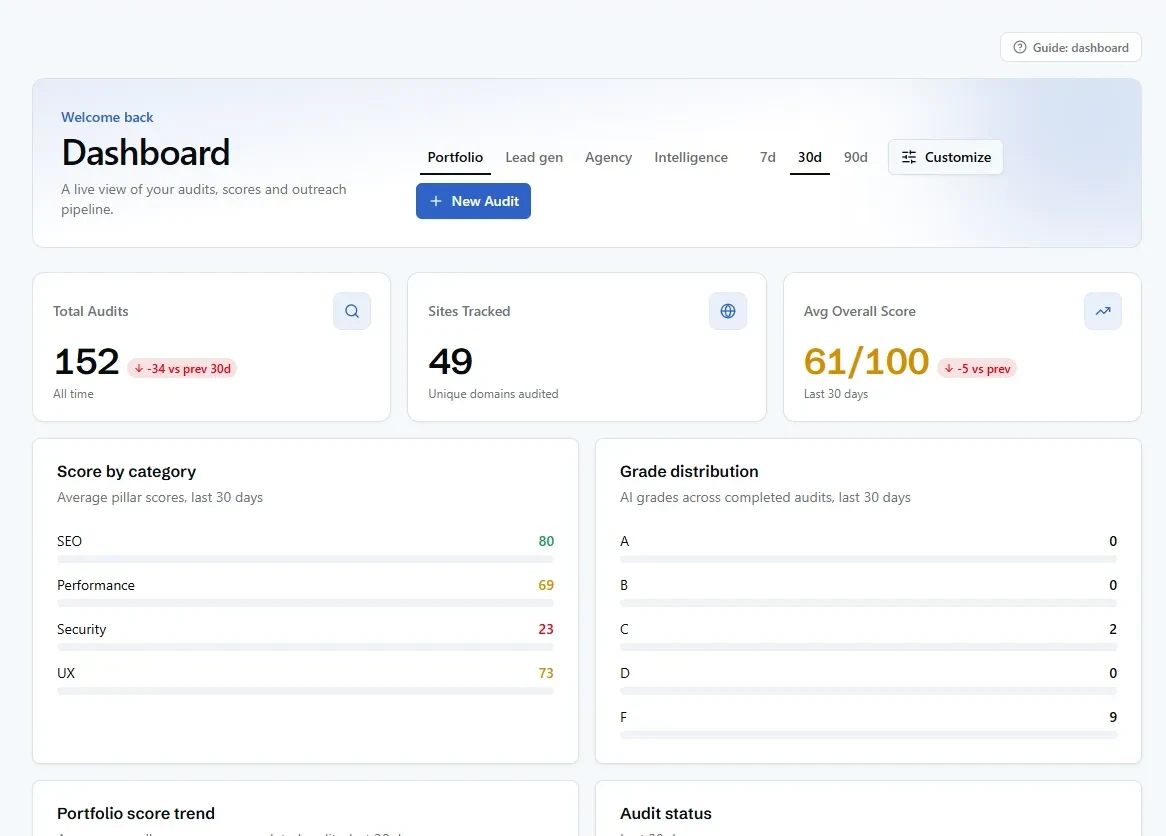Screen dimensions: 1166x836
Task: Click the trend arrow icon on Avg Overall Score card
Action: 1103,311
